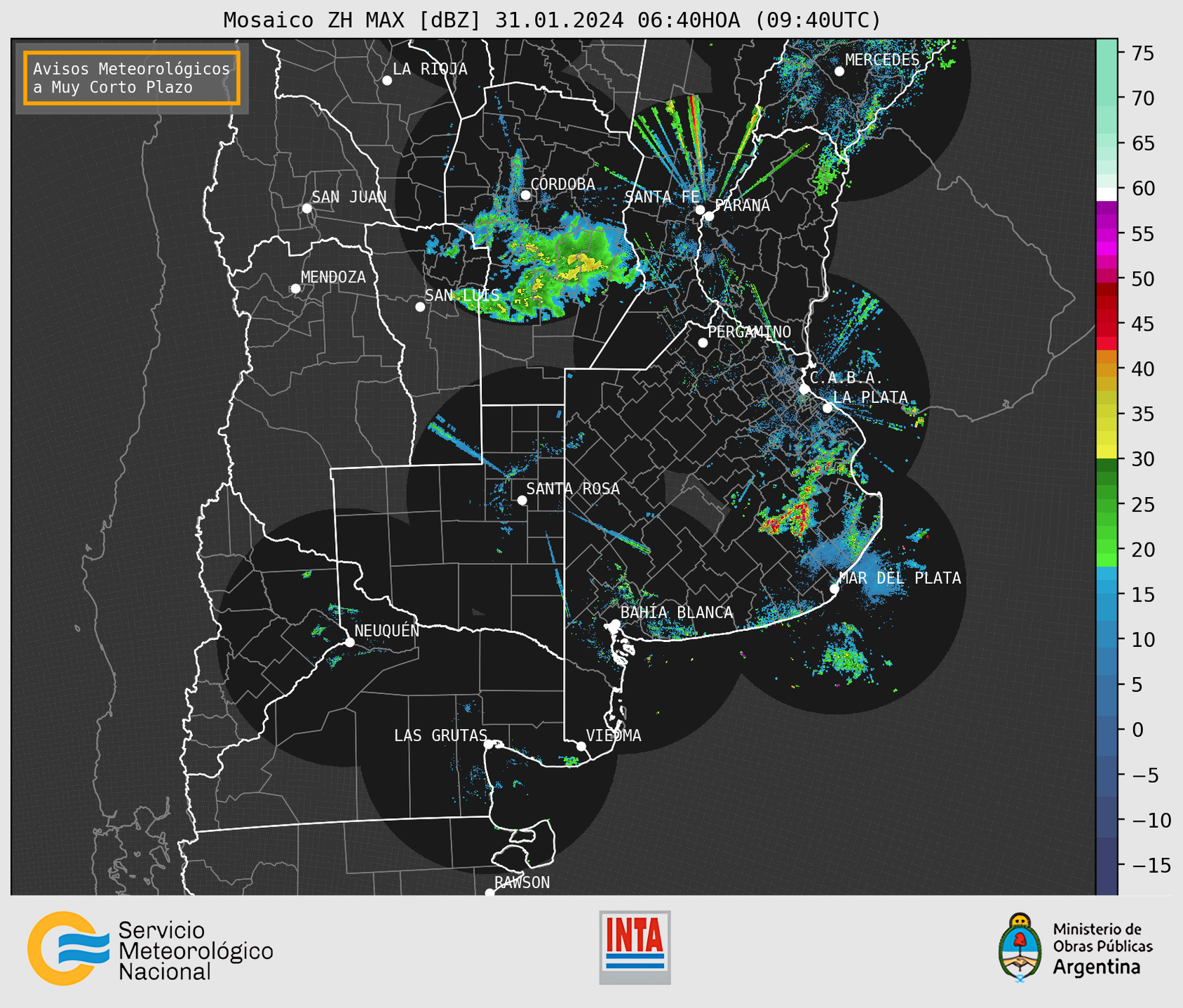
Task: Click the LAS GRUTAS label
Action: coord(440,735)
